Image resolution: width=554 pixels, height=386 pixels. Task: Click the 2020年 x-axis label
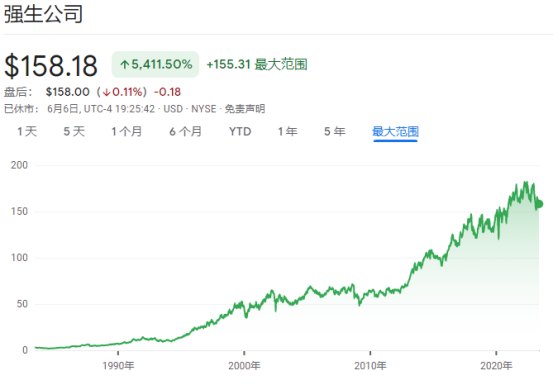click(x=496, y=366)
